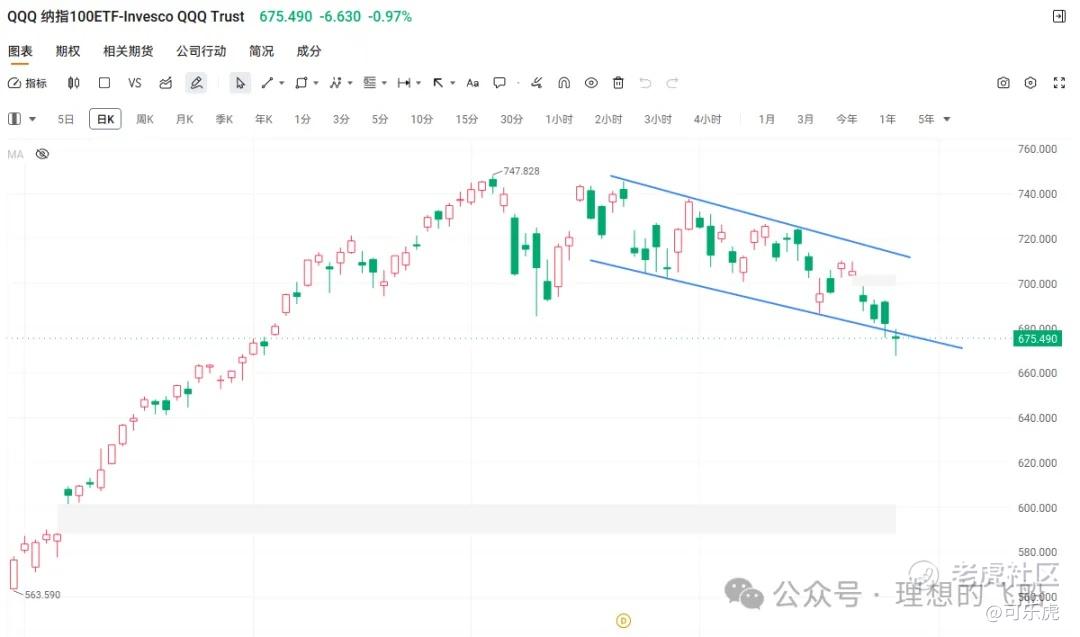This screenshot has width=1080, height=637.
Task: Select the wave pattern tool
Action: coord(335,83)
